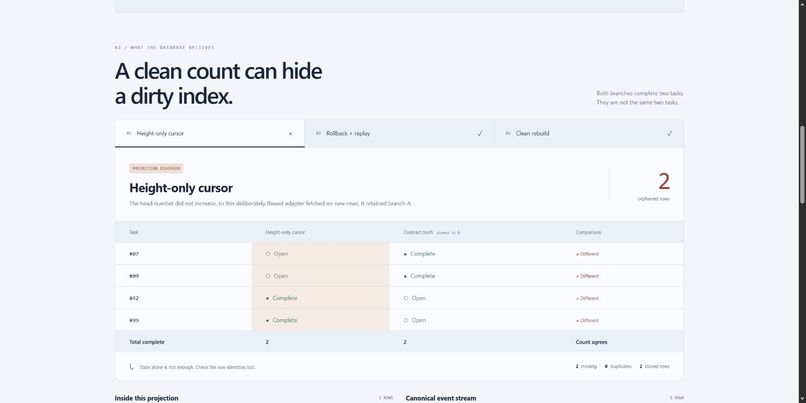806x403 pixels.
Task: Open the Rollback + replay tab
Action: coord(399,134)
